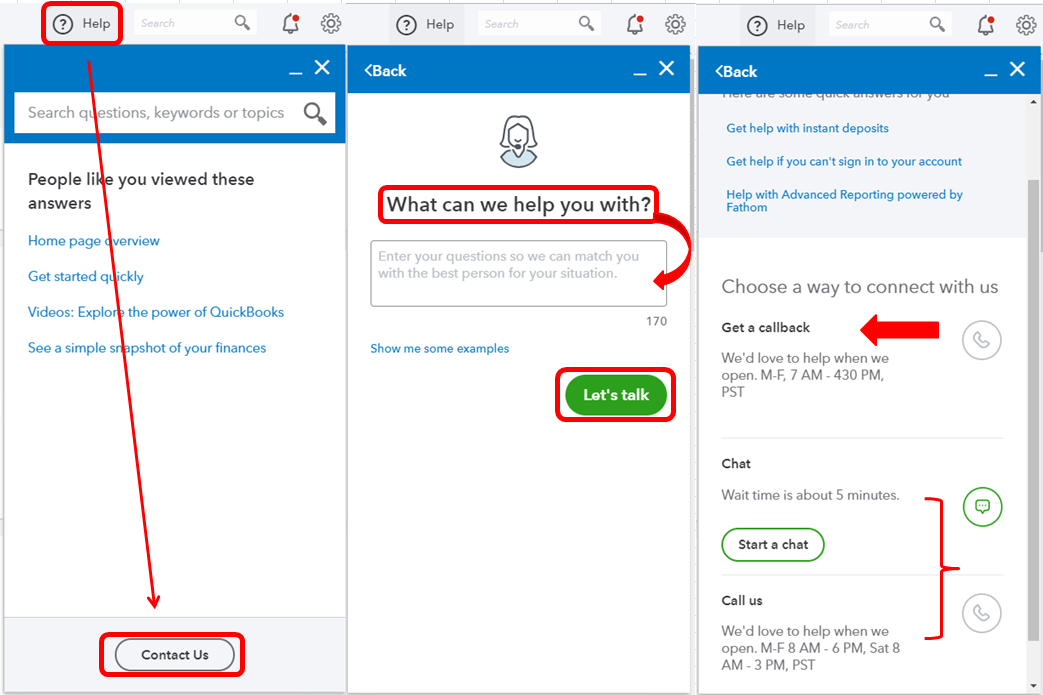The height and width of the screenshot is (695, 1043).
Task: Click the Get a callback phone icon
Action: [x=981, y=340]
